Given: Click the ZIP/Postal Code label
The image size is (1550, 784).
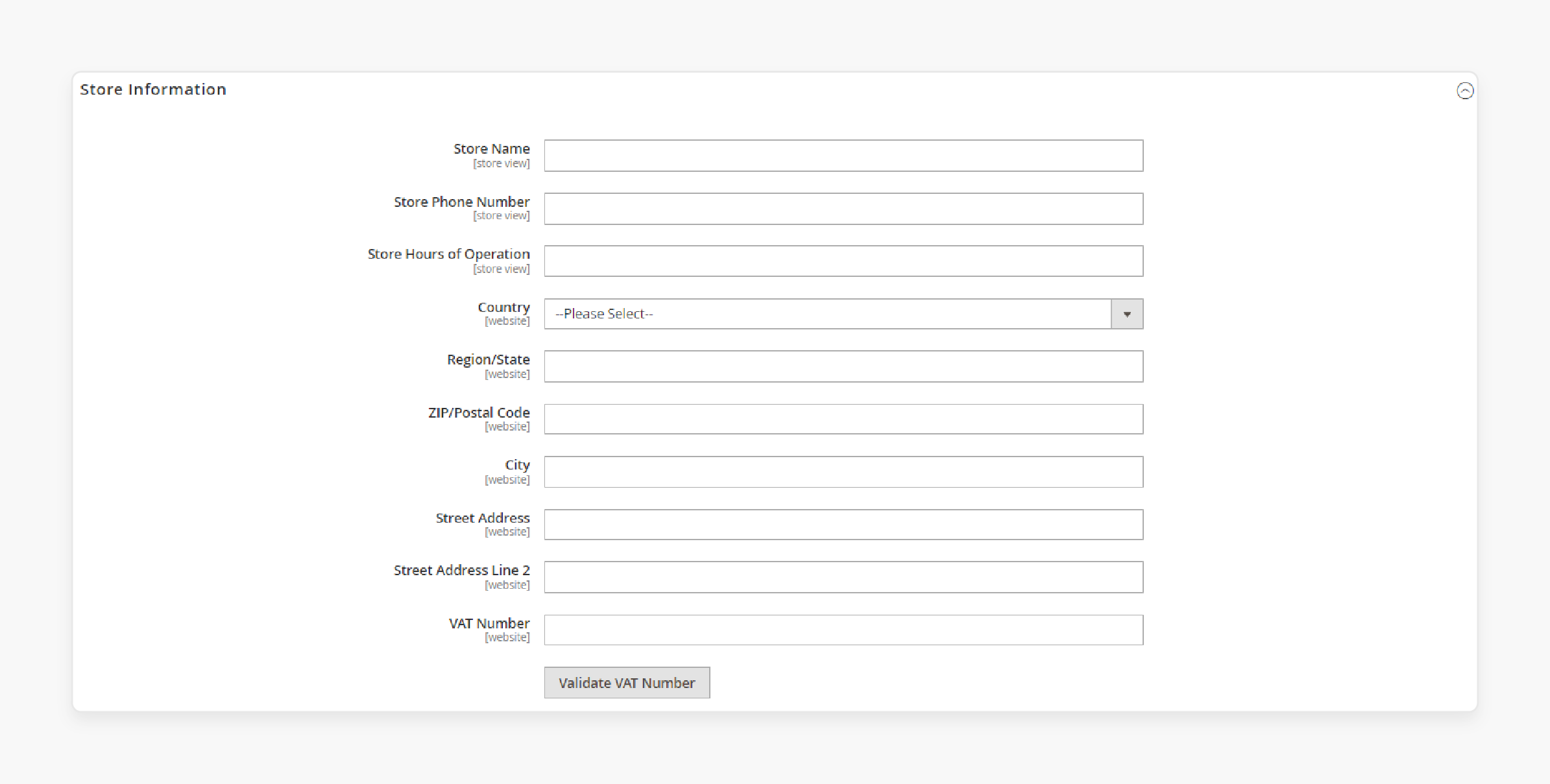Looking at the screenshot, I should 479,412.
